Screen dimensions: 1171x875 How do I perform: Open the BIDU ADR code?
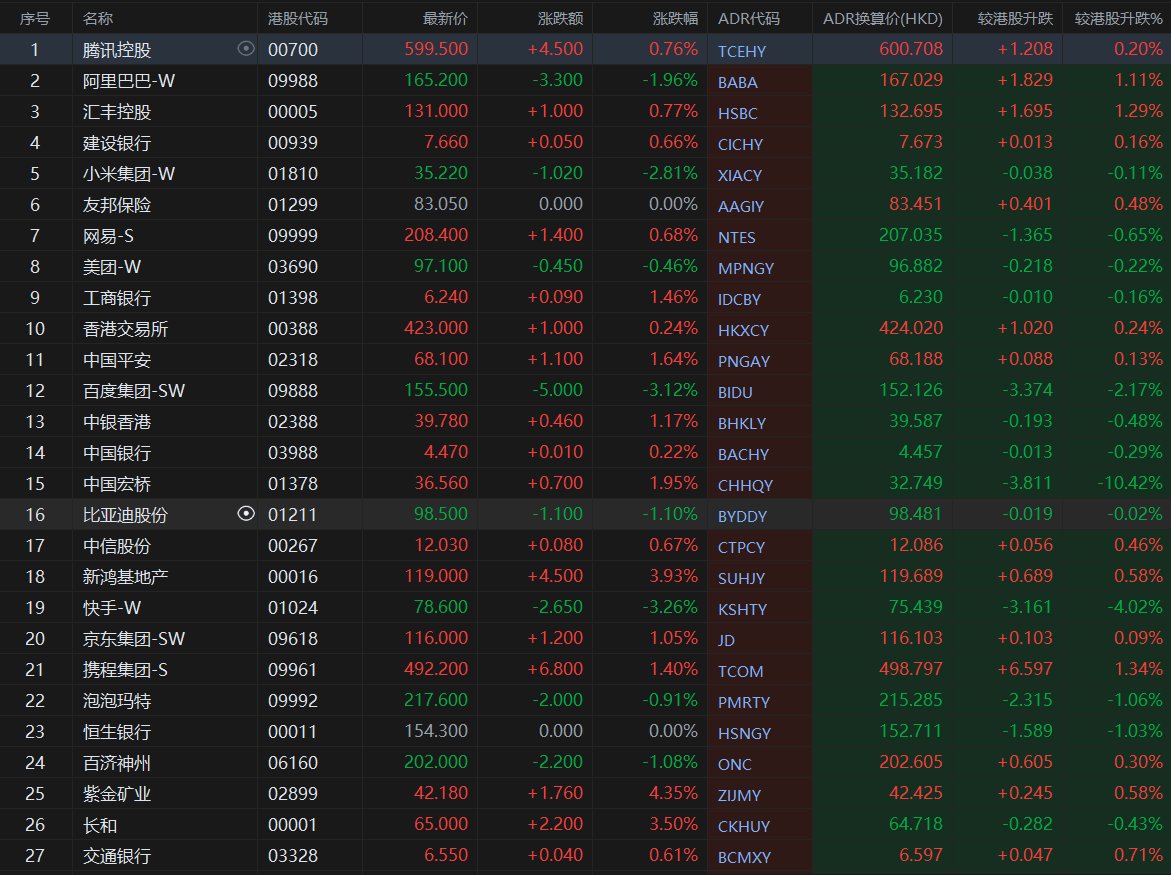[x=735, y=392]
